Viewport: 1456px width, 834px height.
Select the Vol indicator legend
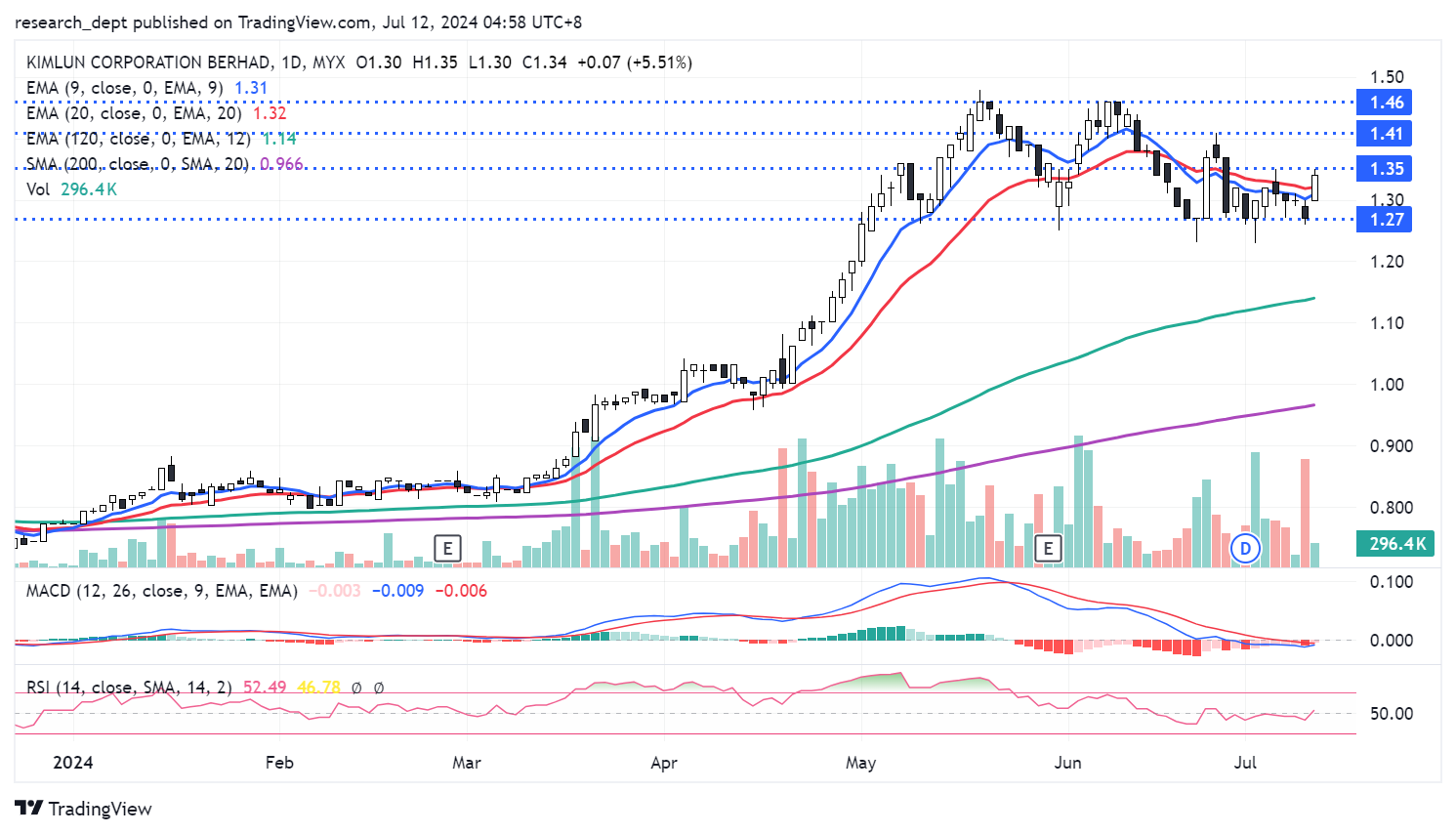coord(38,189)
